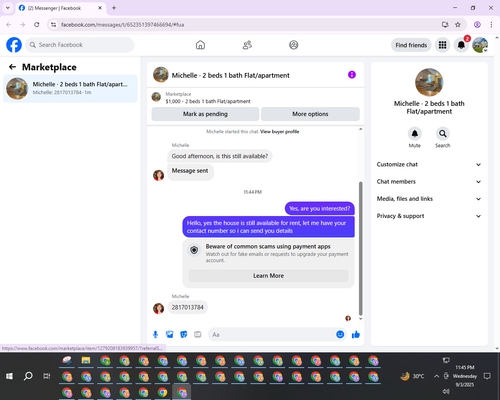
Task: Show hidden system tray icons
Action: 436,376
